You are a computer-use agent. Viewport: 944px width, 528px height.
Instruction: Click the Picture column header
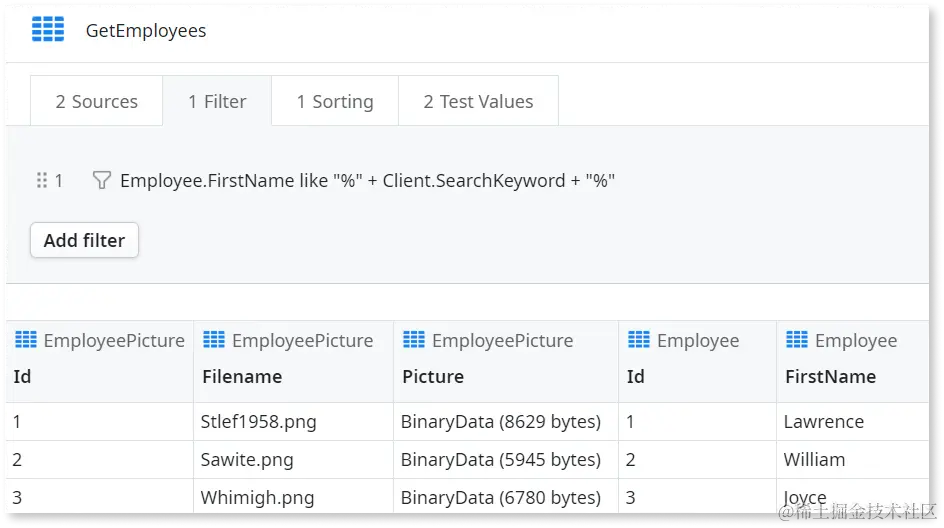(x=433, y=376)
